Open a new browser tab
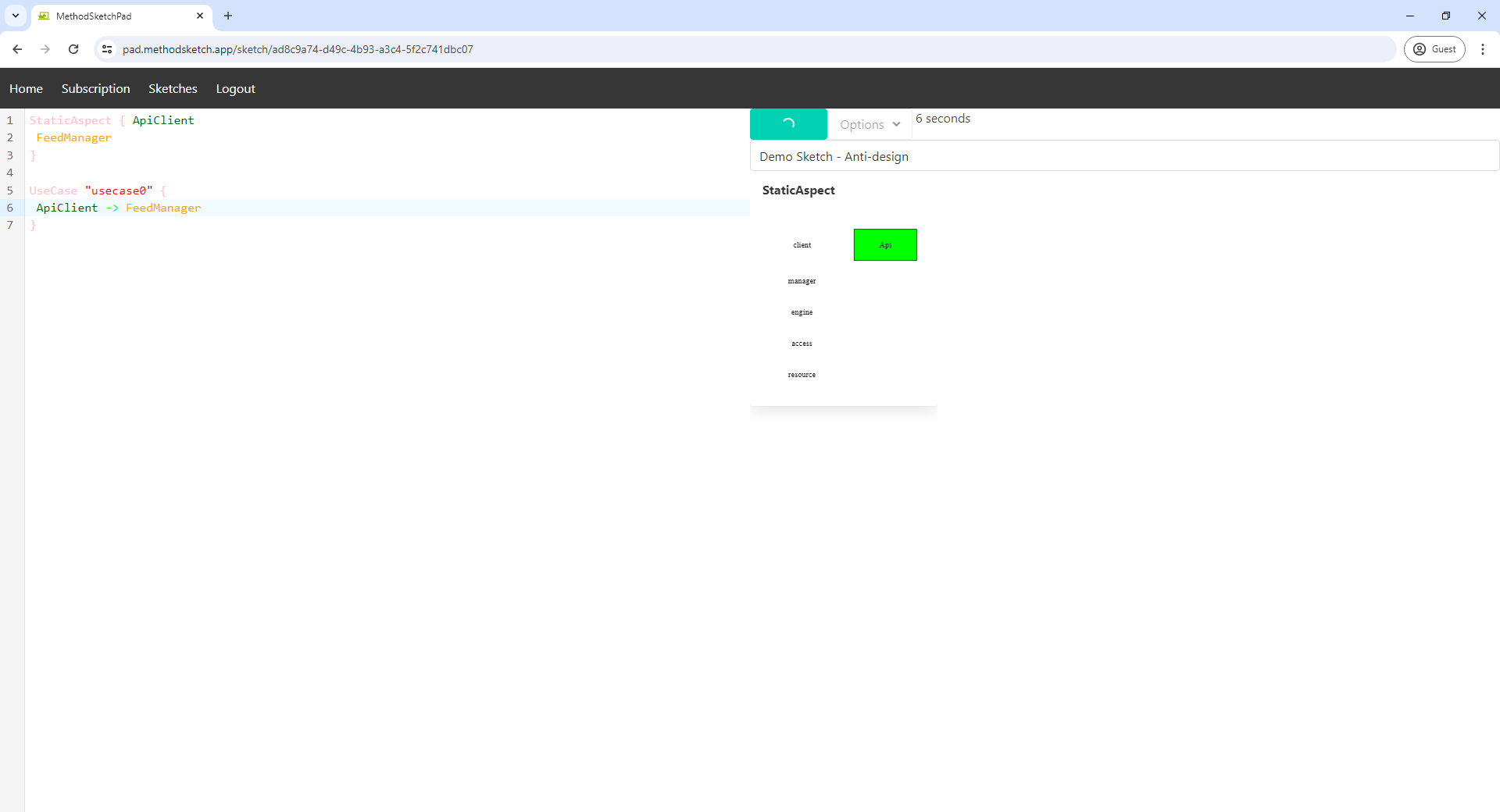Screen dimensions: 1500x812 [228, 16]
